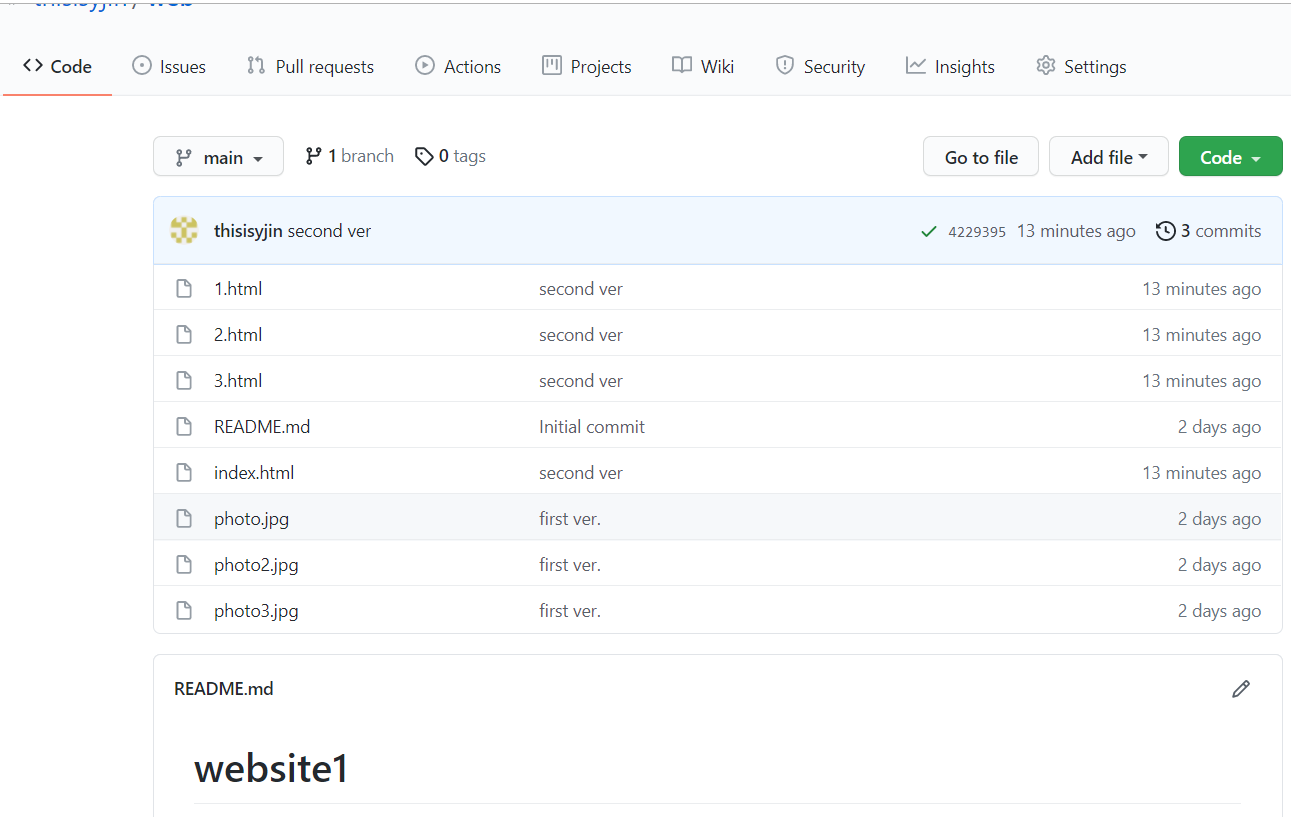Click the file icon beside 3.html
This screenshot has width=1291, height=817.
coord(184,381)
